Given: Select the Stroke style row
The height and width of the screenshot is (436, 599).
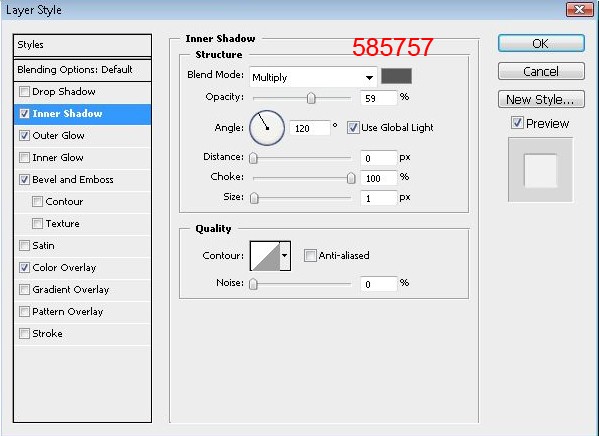Looking at the screenshot, I should [82, 334].
